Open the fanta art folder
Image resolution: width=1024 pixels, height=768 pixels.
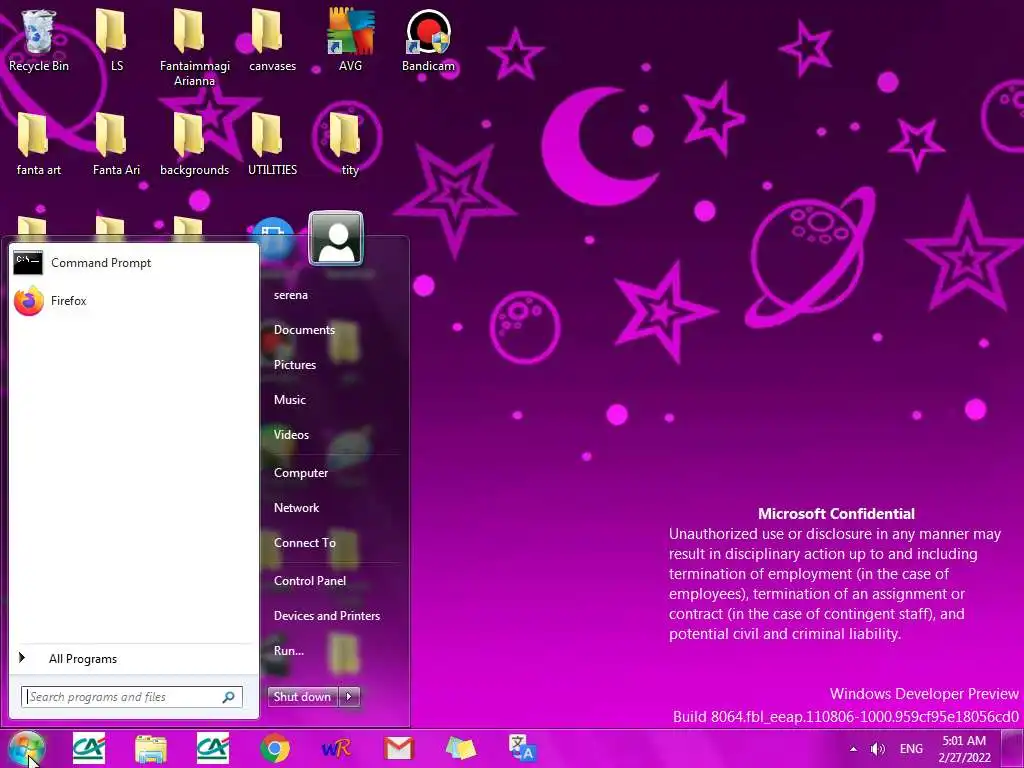(x=39, y=144)
